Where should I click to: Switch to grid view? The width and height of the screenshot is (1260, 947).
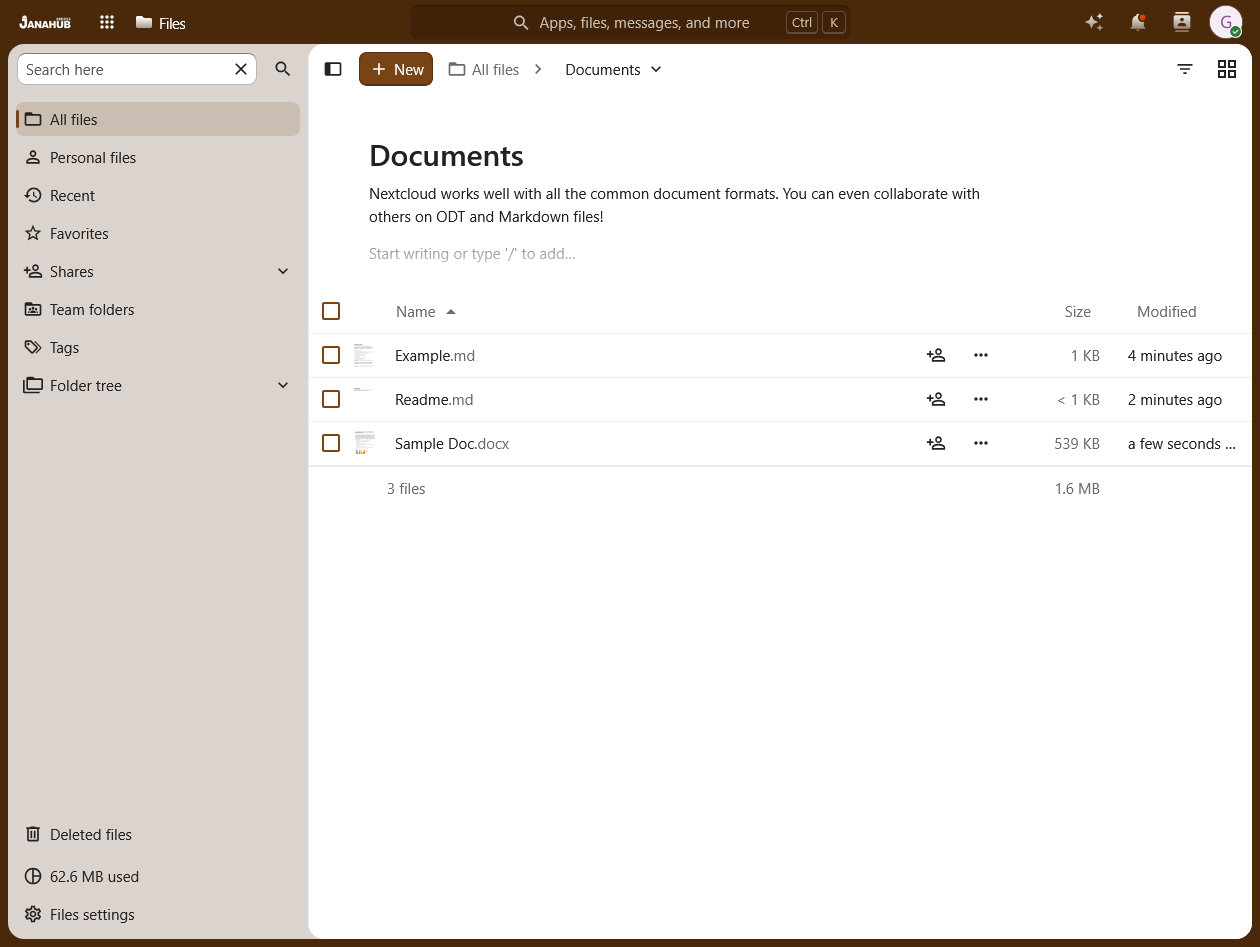click(x=1227, y=69)
